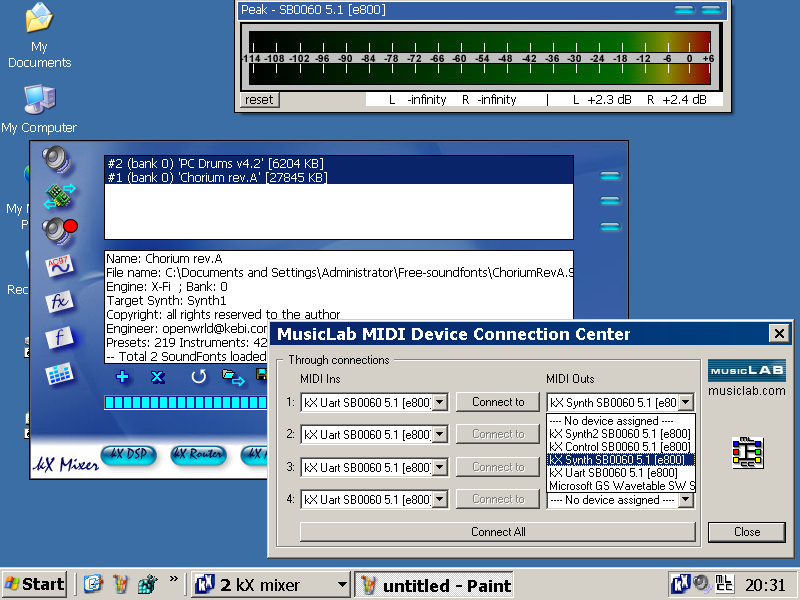The image size is (800, 600).
Task: Click the Start button
Action: point(35,584)
